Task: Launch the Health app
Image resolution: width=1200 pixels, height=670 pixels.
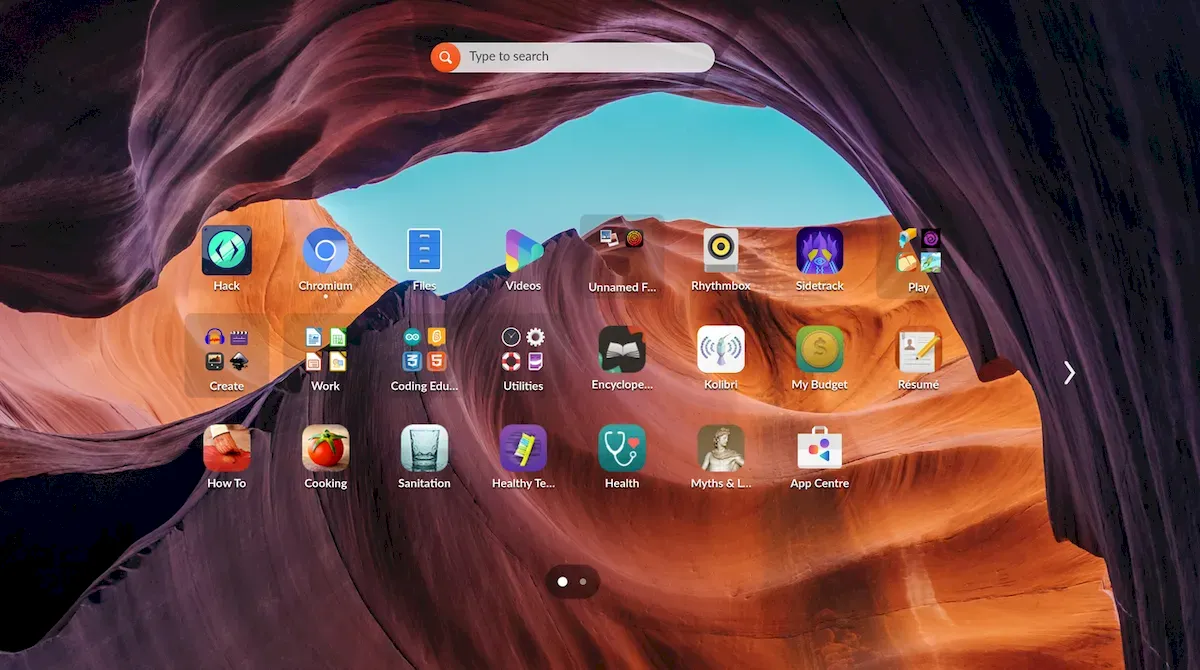Action: (622, 448)
